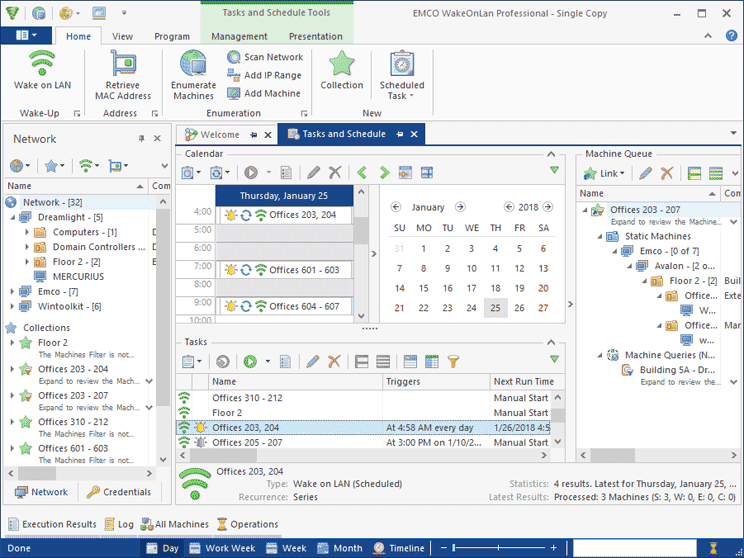Open the Credentials pane
744x558 pixels.
coord(118,492)
